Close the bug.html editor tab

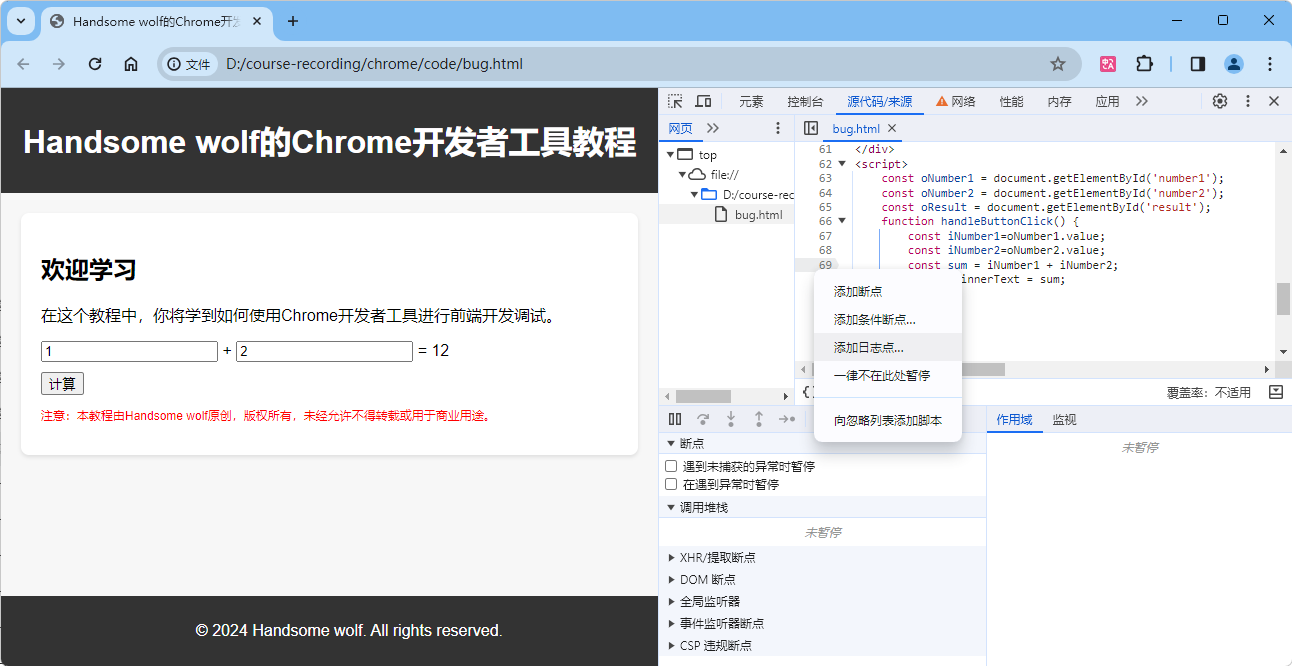coord(892,128)
